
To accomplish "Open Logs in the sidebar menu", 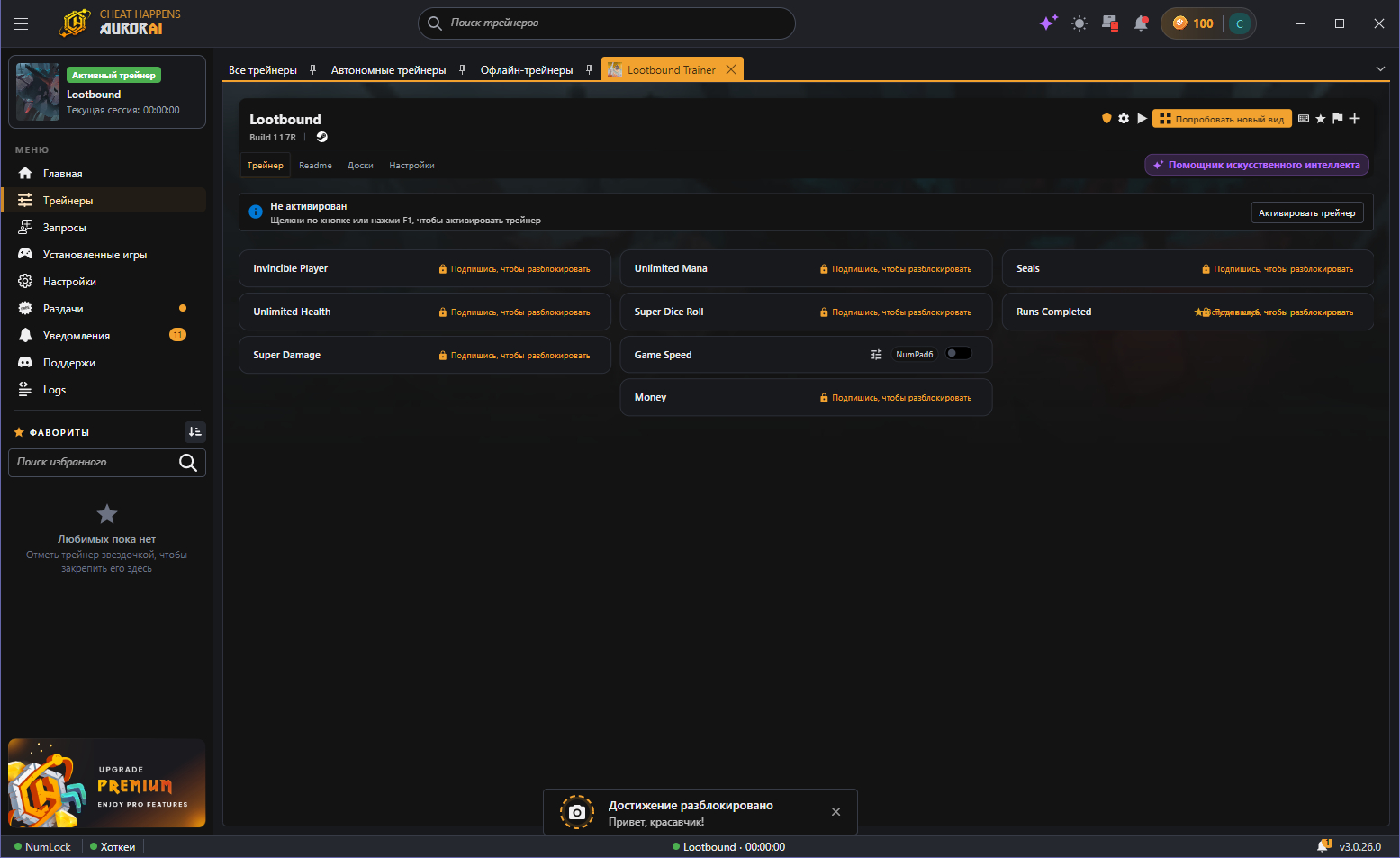I will tap(107, 390).
